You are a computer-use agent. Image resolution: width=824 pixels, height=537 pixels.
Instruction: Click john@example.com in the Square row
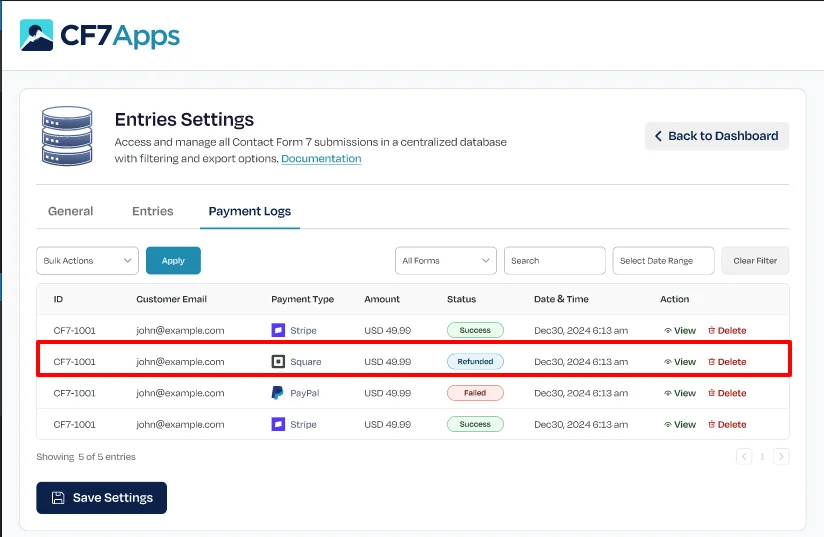pyautogui.click(x=180, y=362)
